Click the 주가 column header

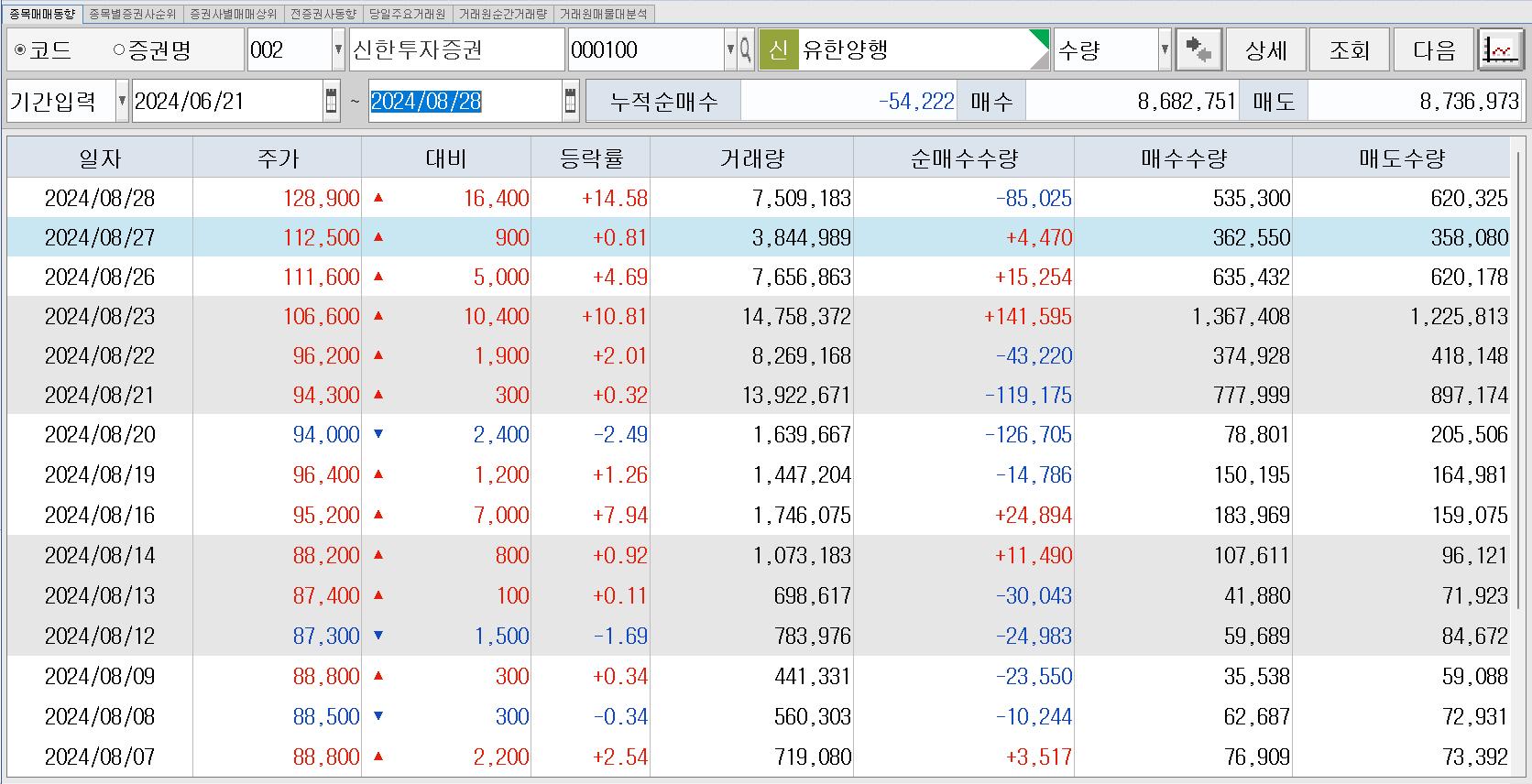(x=278, y=158)
